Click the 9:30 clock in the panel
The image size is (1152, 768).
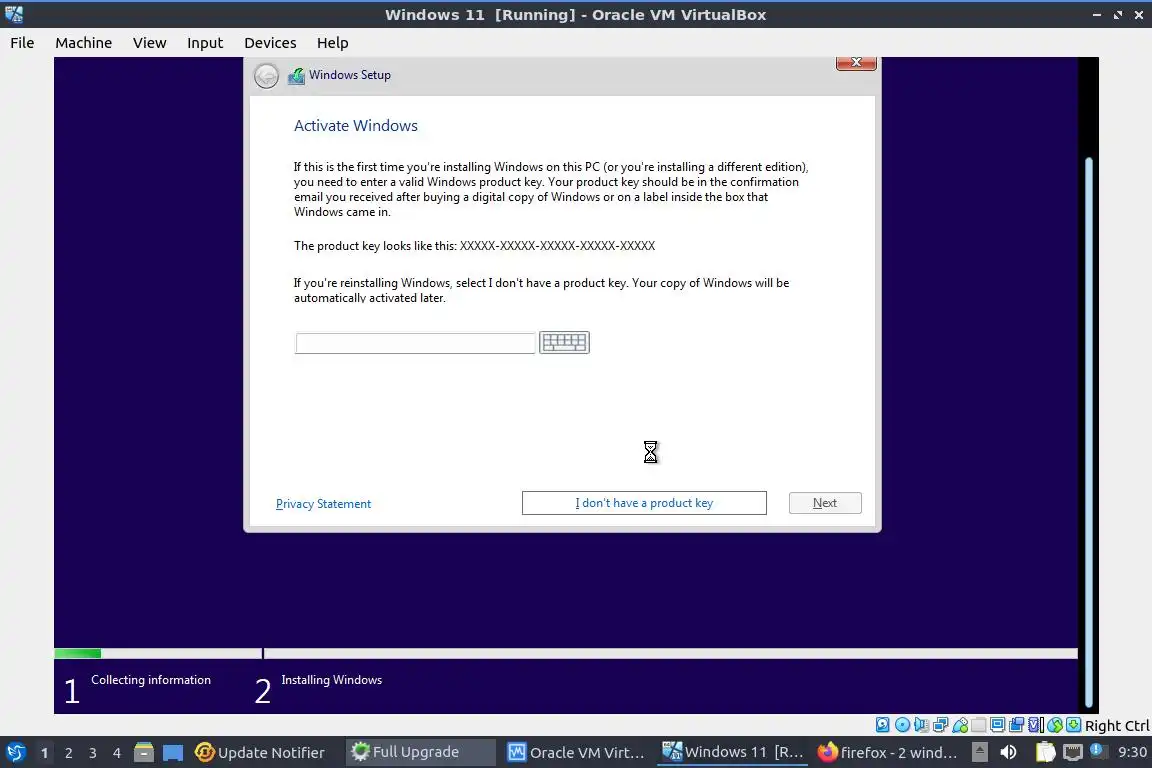[x=1132, y=752]
